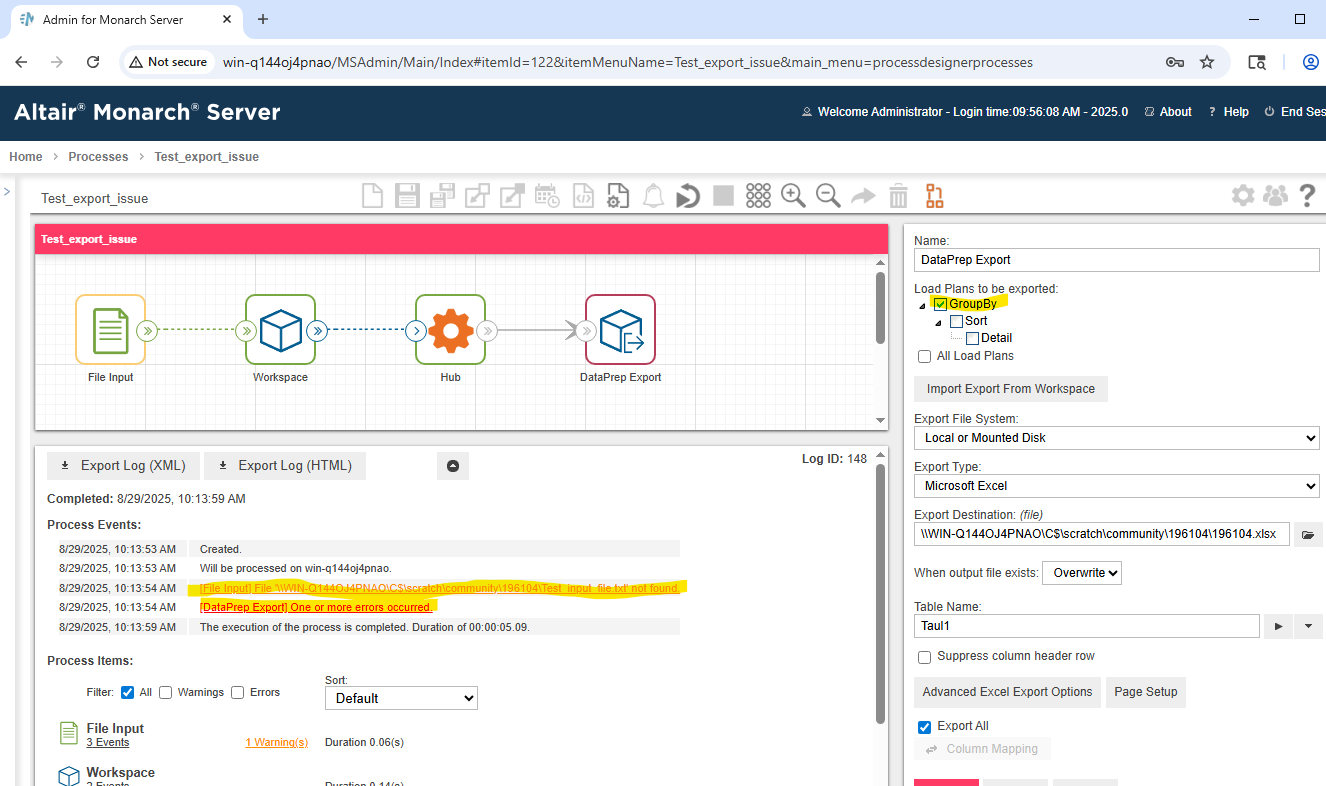Viewport: 1326px width, 786px height.
Task: Click Export Log (XML) button
Action: pyautogui.click(x=123, y=466)
